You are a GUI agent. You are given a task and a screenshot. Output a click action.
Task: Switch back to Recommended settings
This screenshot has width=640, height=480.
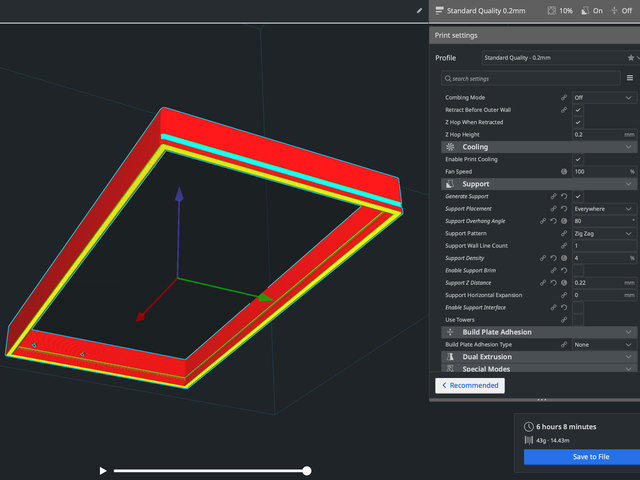(x=470, y=385)
